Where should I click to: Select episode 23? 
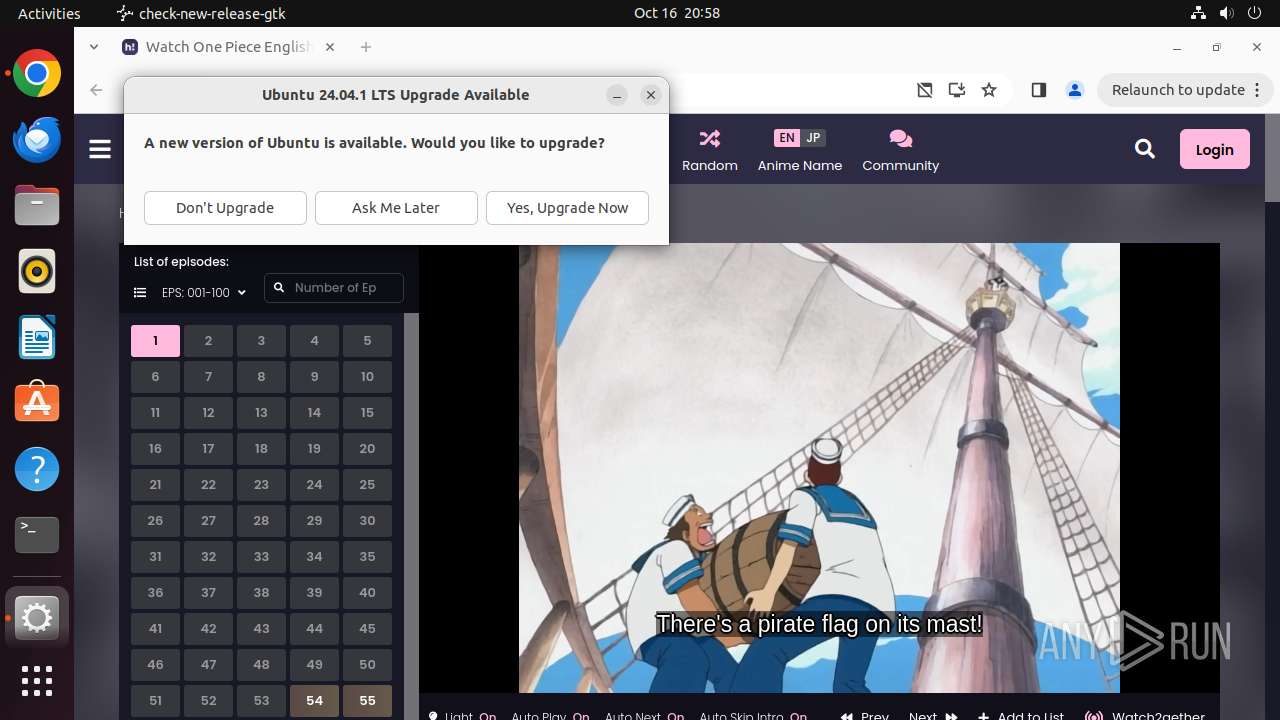(261, 485)
